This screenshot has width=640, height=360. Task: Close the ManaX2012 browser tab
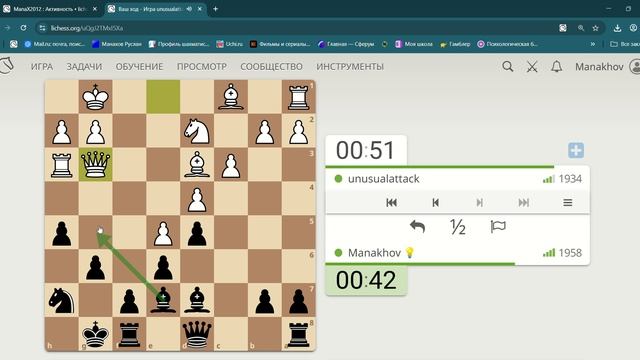[x=95, y=9]
